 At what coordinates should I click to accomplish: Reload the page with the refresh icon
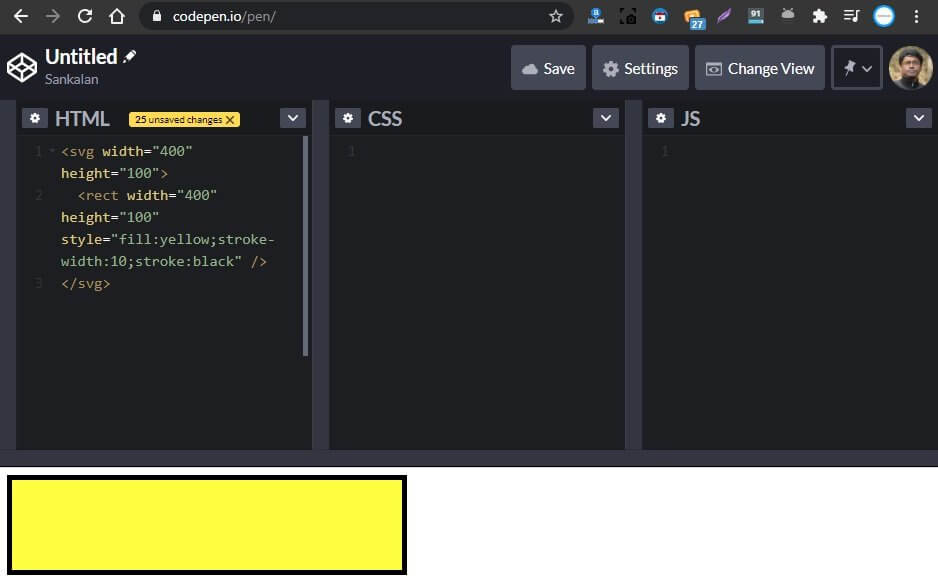point(85,16)
